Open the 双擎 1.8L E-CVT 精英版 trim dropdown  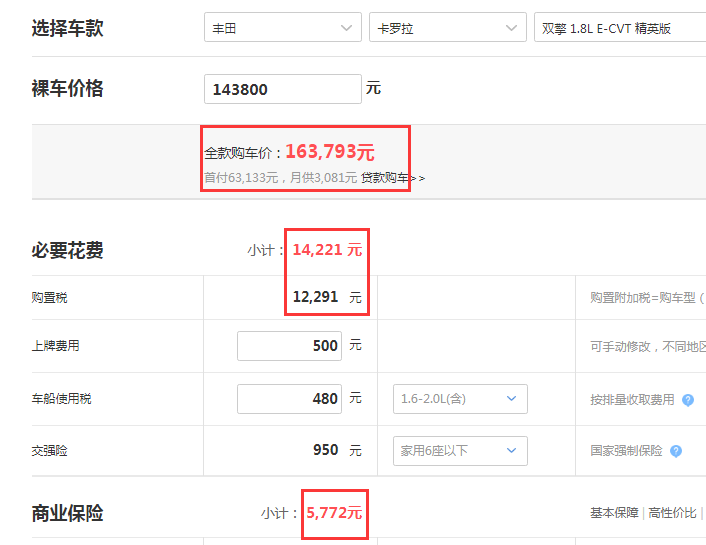tap(620, 27)
